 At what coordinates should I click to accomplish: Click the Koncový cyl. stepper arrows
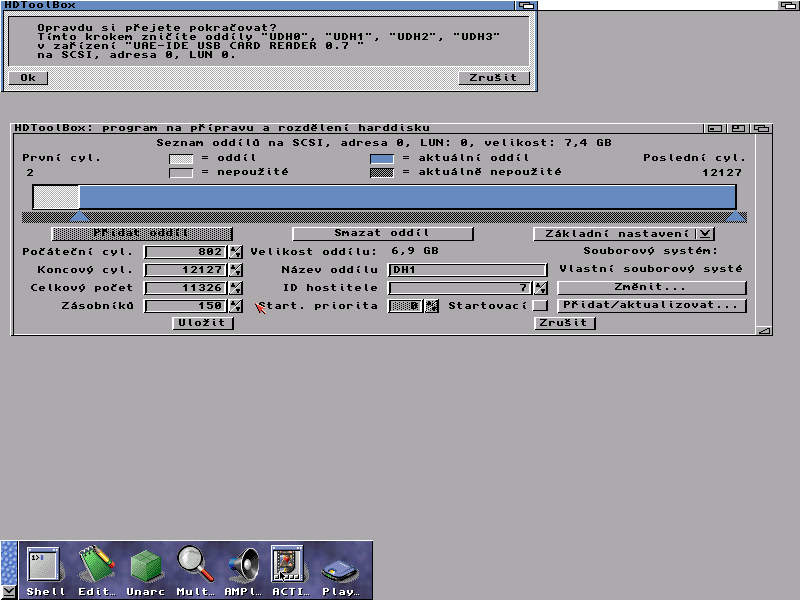tap(236, 269)
